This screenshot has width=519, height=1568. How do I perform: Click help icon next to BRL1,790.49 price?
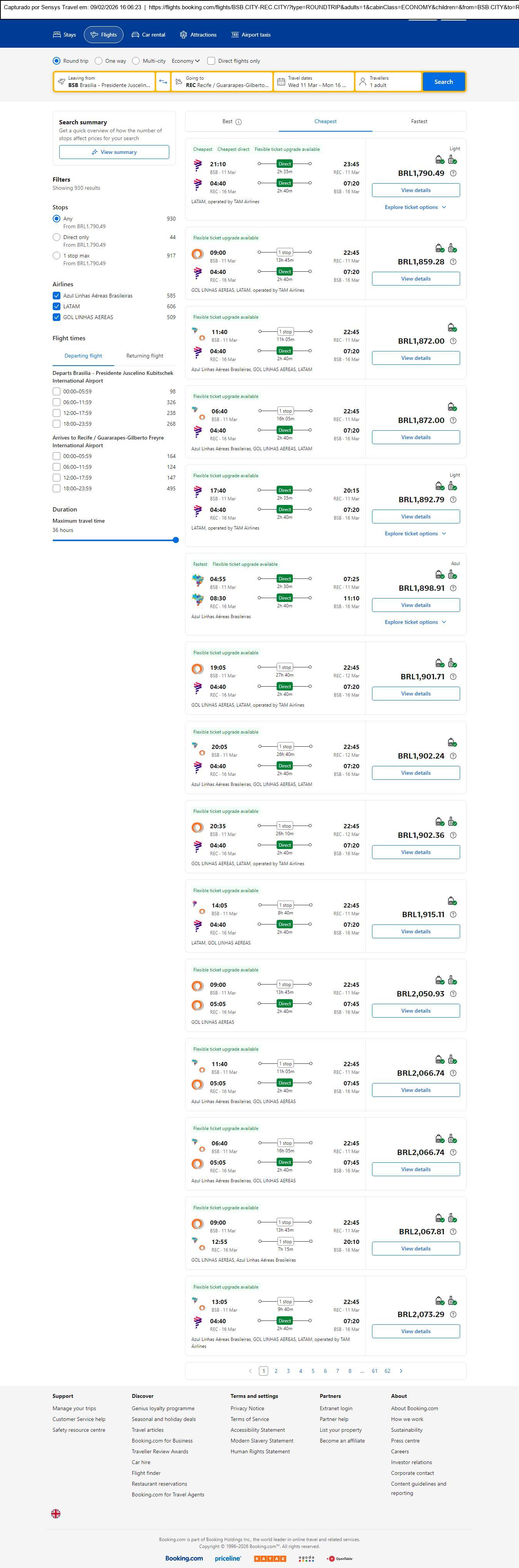[453, 174]
